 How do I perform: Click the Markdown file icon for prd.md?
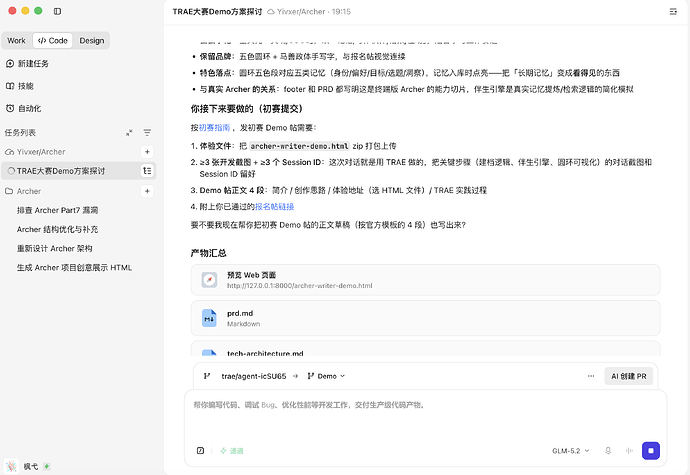[x=209, y=318]
